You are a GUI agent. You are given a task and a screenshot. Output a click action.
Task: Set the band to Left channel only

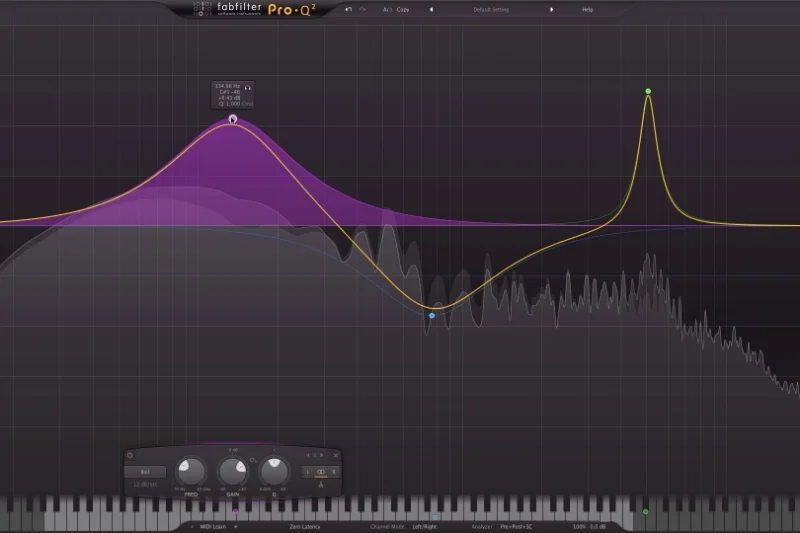(308, 472)
